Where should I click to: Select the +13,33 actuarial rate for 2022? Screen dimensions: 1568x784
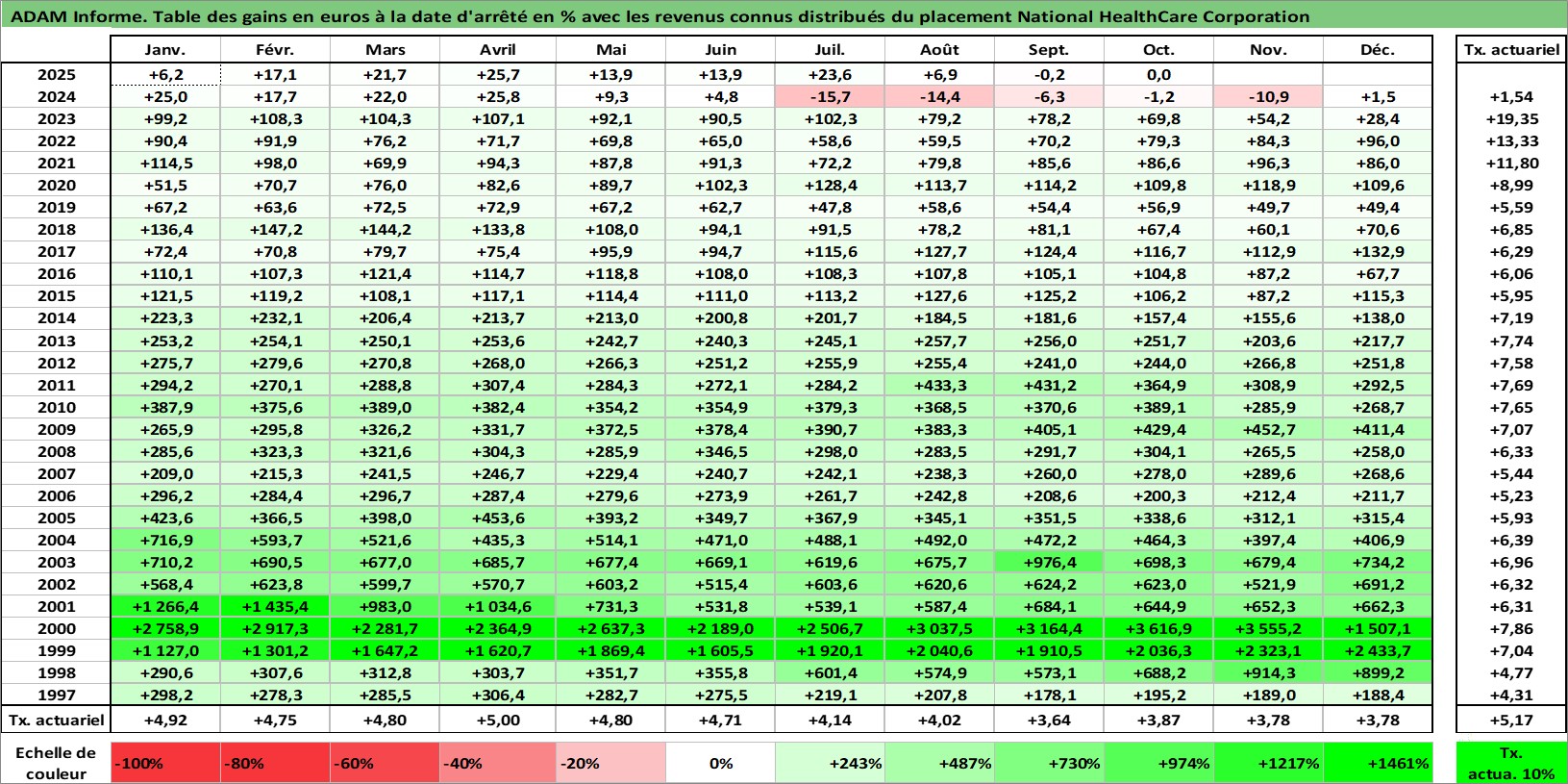pyautogui.click(x=1511, y=140)
